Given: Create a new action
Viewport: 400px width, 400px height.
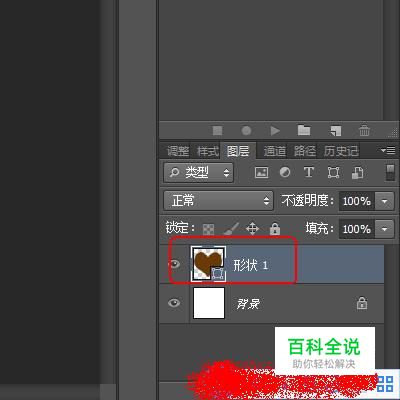Looking at the screenshot, I should click(335, 131).
